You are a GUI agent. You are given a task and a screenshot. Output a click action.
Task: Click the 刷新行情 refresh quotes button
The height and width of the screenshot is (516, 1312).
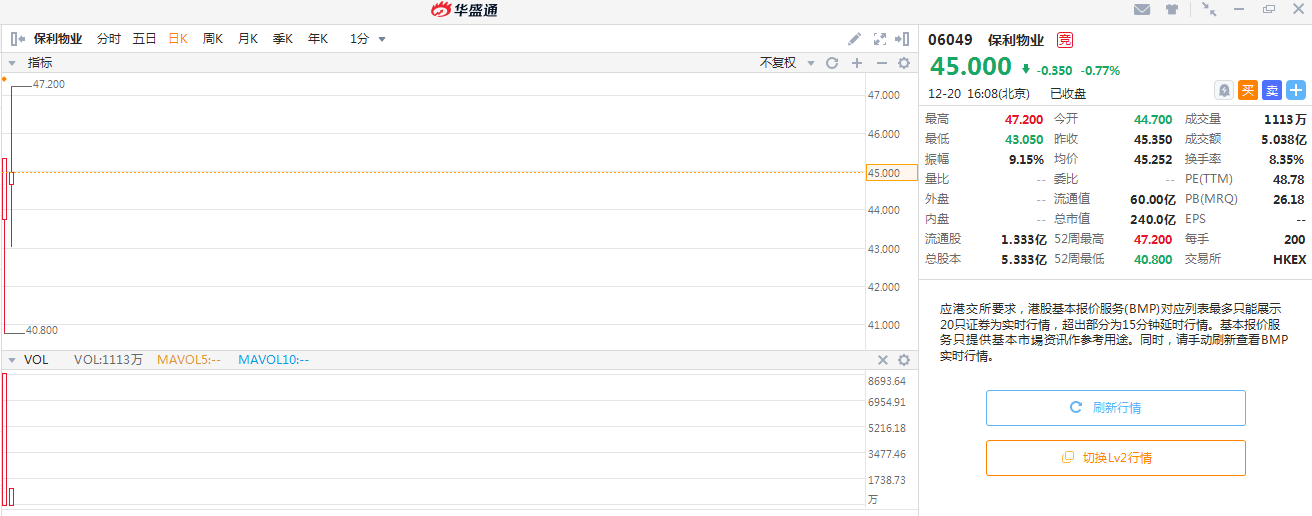point(1115,408)
